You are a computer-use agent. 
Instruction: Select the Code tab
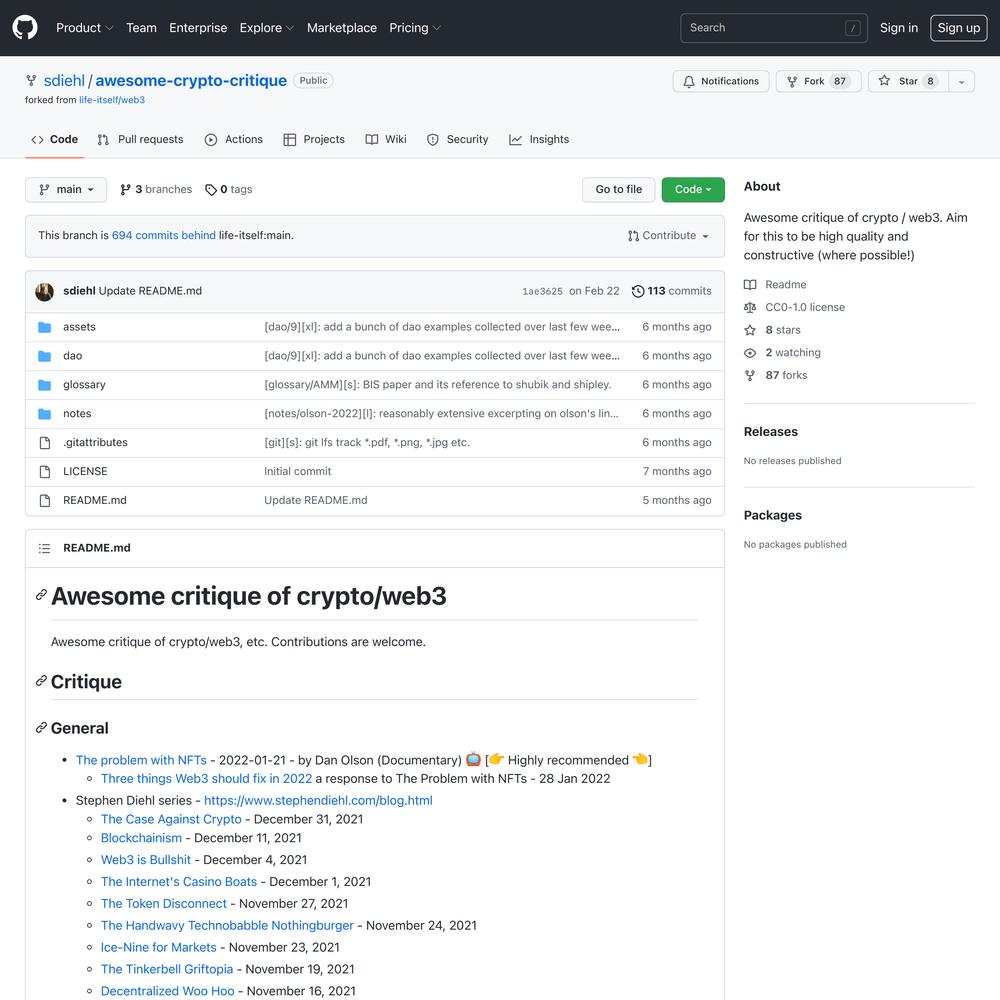(54, 140)
